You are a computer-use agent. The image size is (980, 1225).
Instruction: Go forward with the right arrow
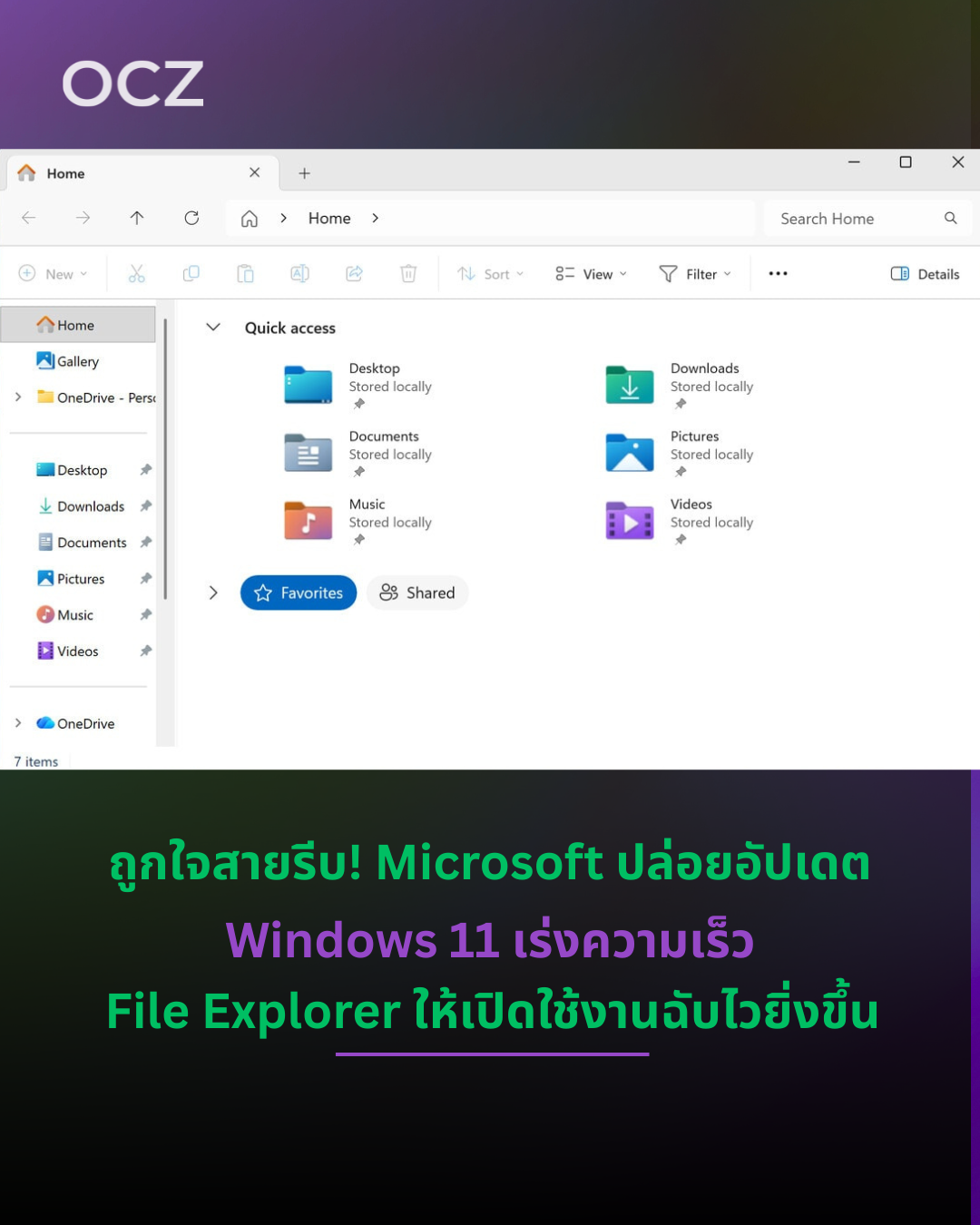83,218
